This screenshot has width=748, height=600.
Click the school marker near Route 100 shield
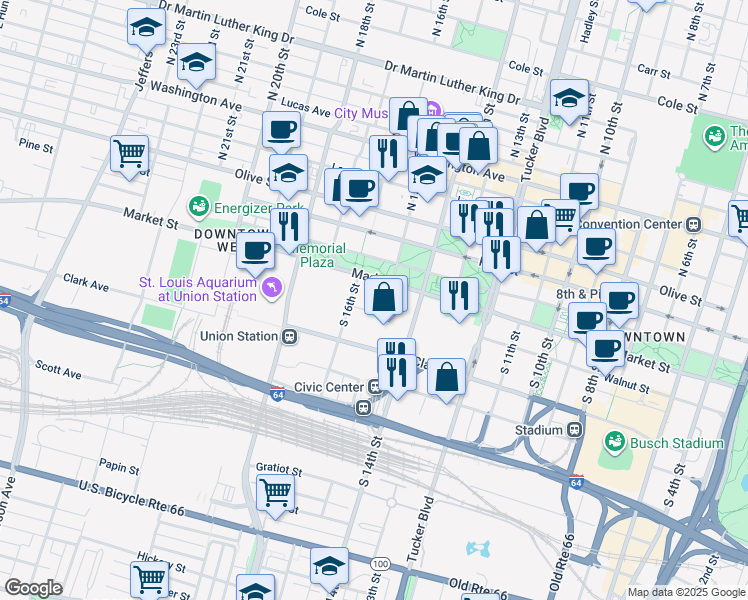click(x=329, y=569)
